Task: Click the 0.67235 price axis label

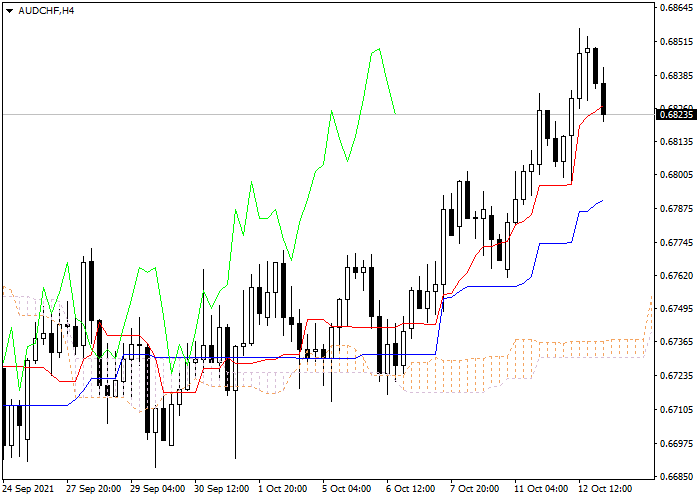Action: [x=677, y=375]
